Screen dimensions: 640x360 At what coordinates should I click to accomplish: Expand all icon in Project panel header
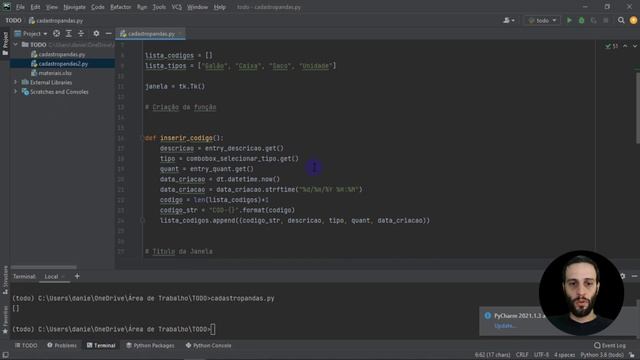[69, 33]
